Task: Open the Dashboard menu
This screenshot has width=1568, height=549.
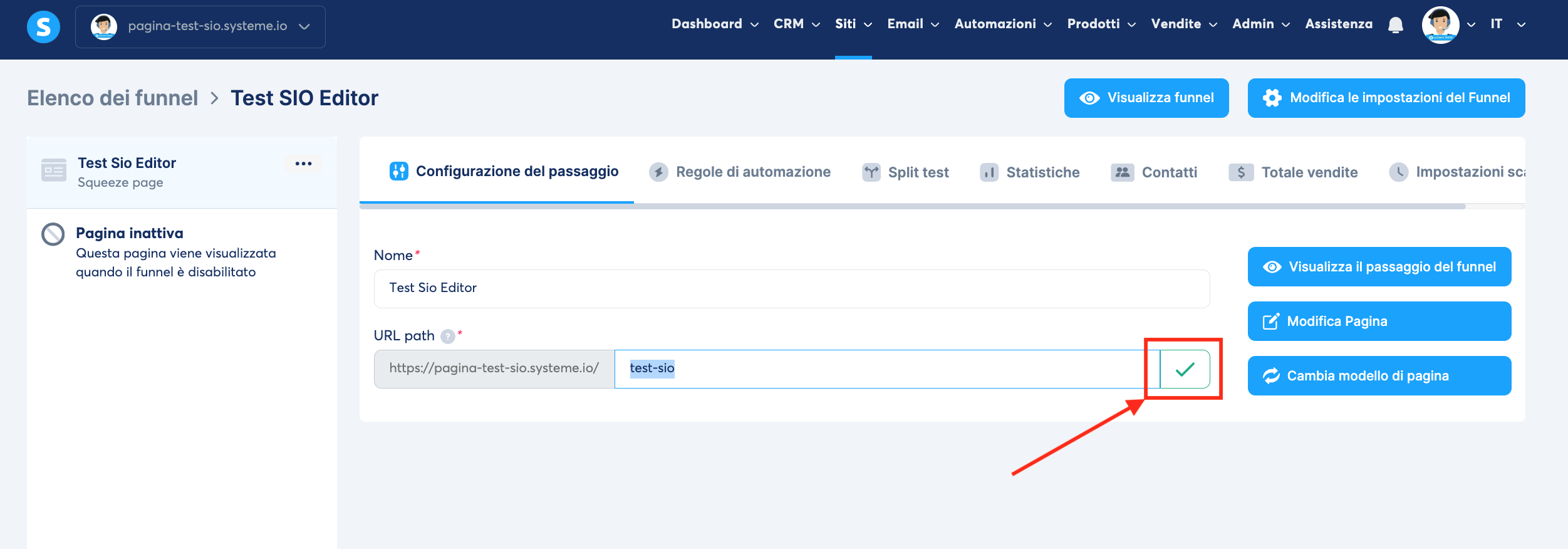Action: [715, 24]
